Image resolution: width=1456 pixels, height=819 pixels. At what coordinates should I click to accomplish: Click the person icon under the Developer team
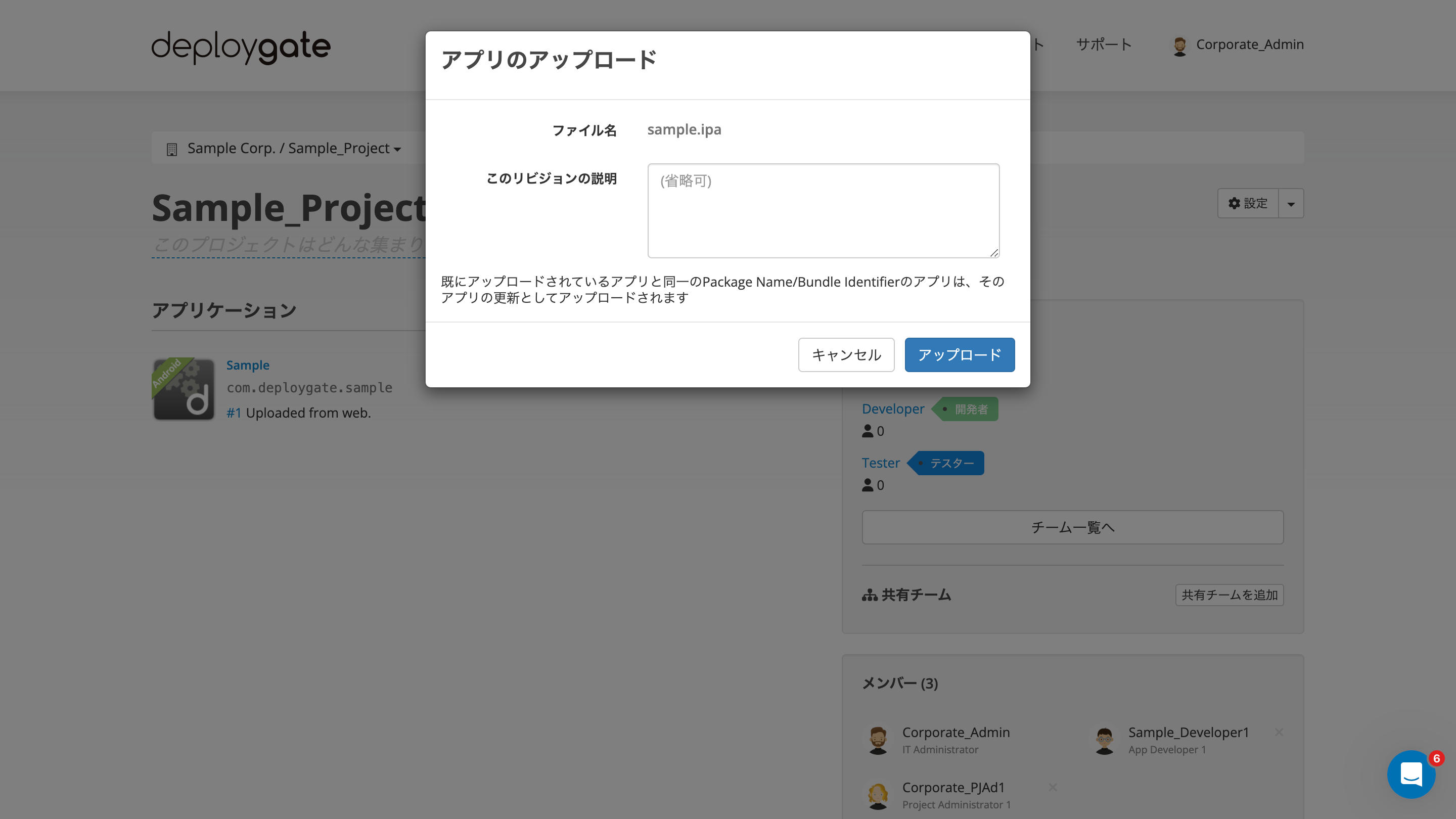867,431
